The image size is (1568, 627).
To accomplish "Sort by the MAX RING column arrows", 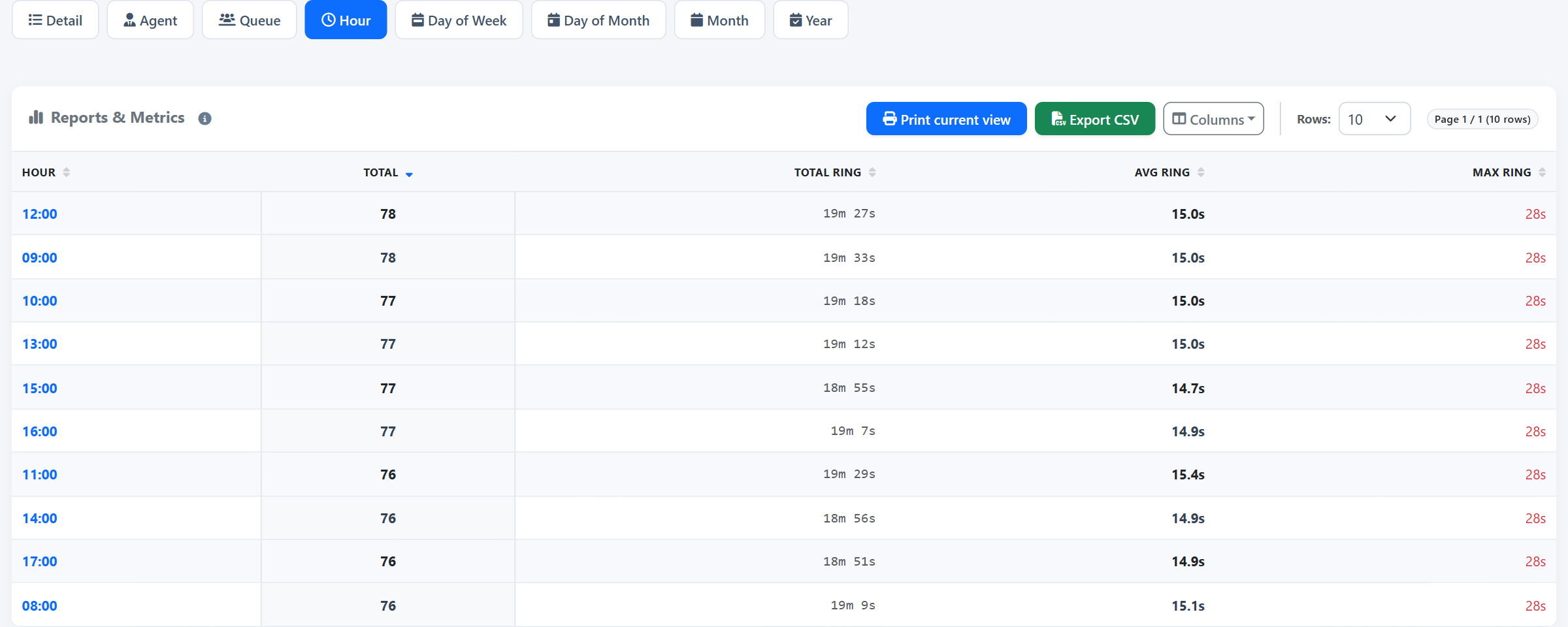I will point(1542,172).
